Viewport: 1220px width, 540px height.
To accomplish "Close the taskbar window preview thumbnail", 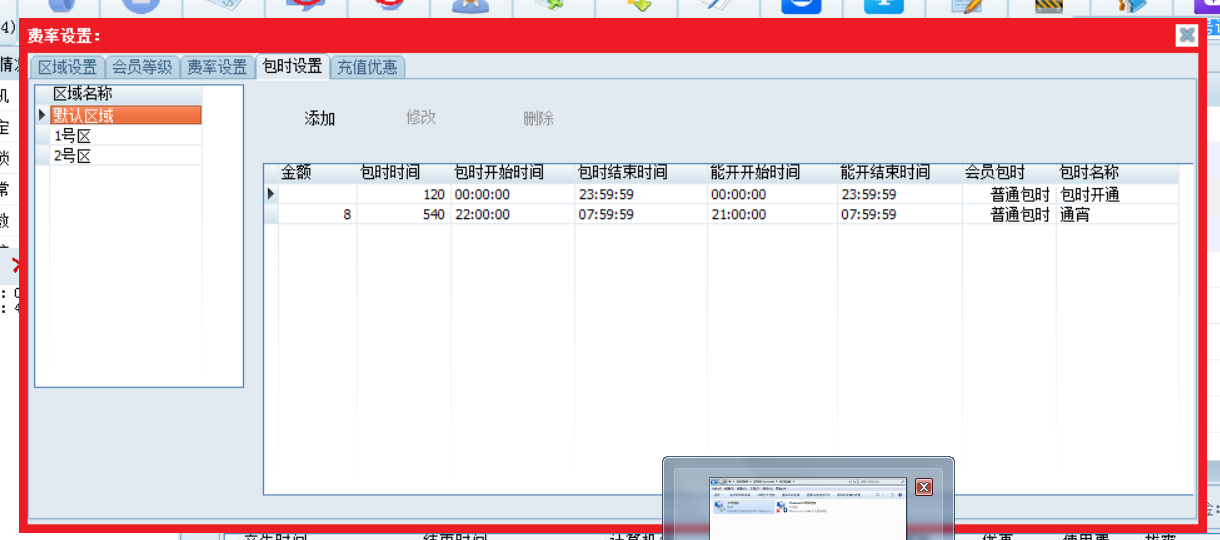I will pos(924,487).
